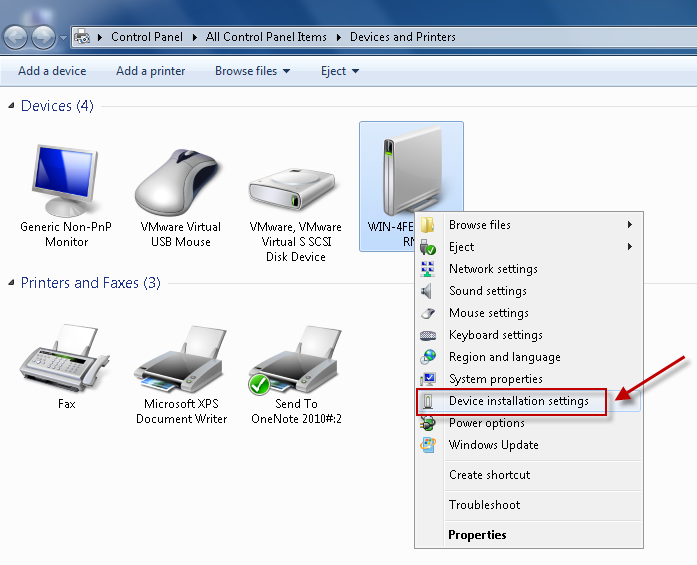697x565 pixels.
Task: Choose Troubleshoot from context menu
Action: (x=529, y=505)
